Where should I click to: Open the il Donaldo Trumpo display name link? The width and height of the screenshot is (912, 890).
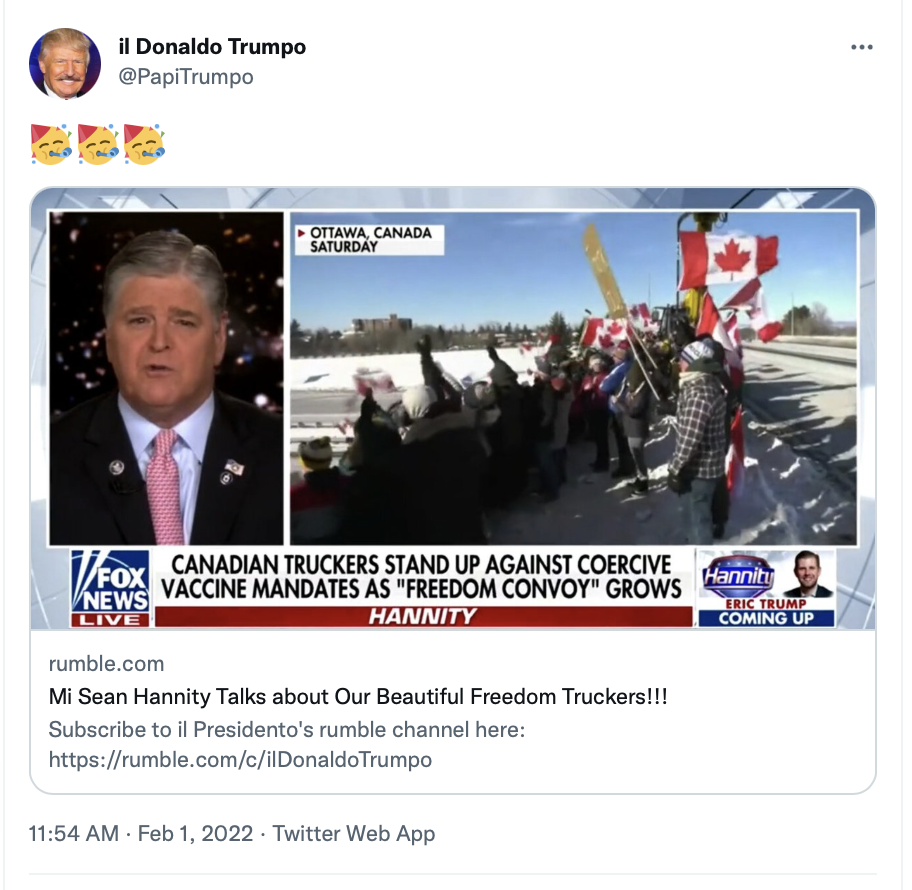click(x=212, y=47)
